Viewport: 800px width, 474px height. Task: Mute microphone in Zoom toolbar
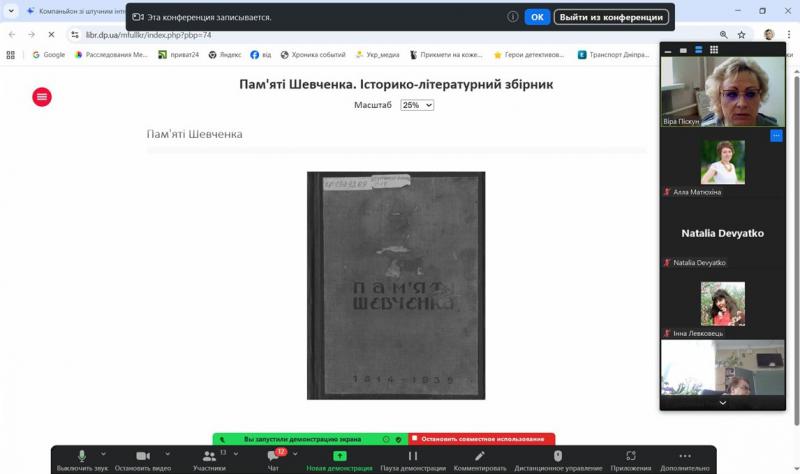(x=82, y=457)
